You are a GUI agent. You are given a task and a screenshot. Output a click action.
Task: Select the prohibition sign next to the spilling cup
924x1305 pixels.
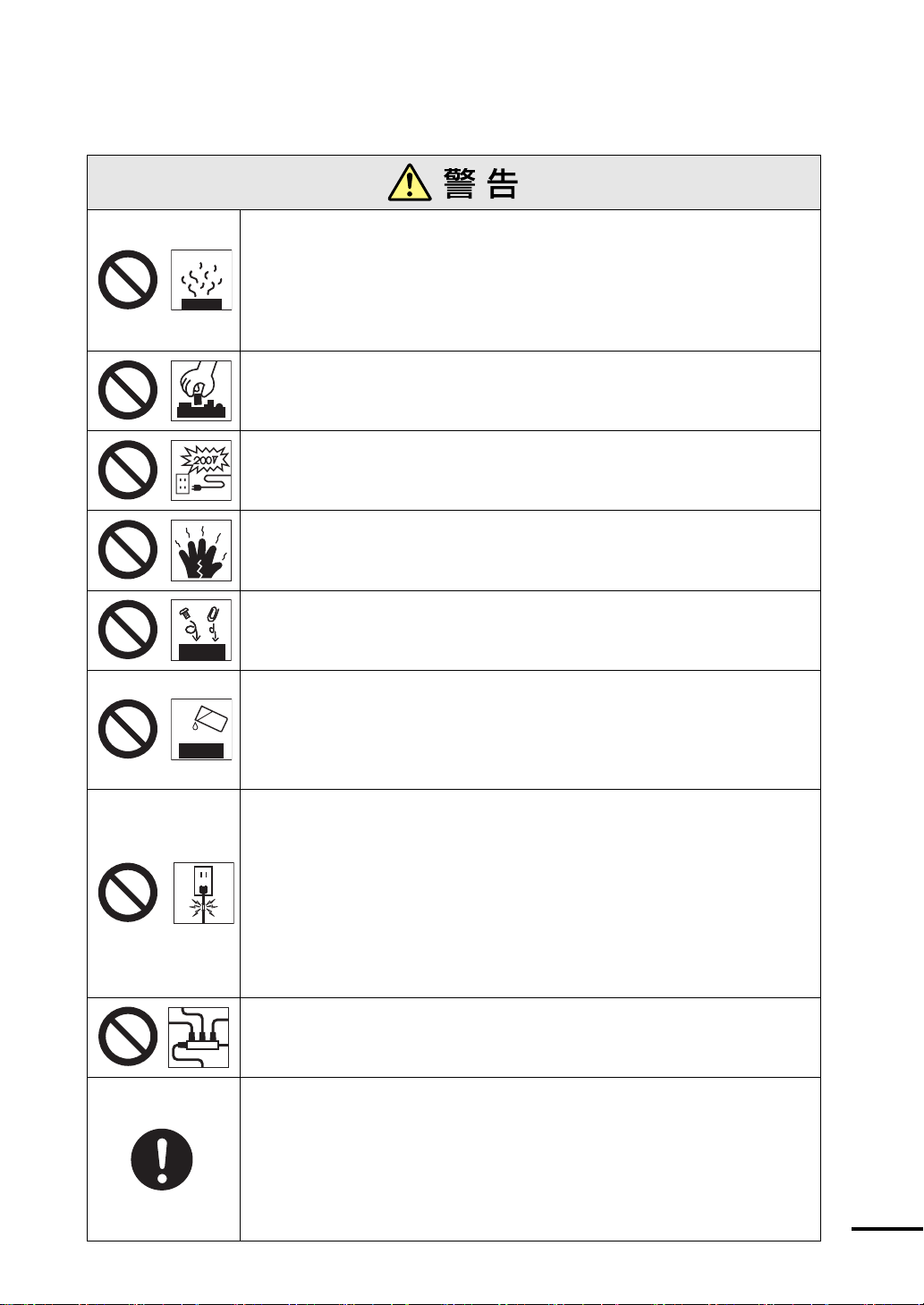[x=128, y=729]
